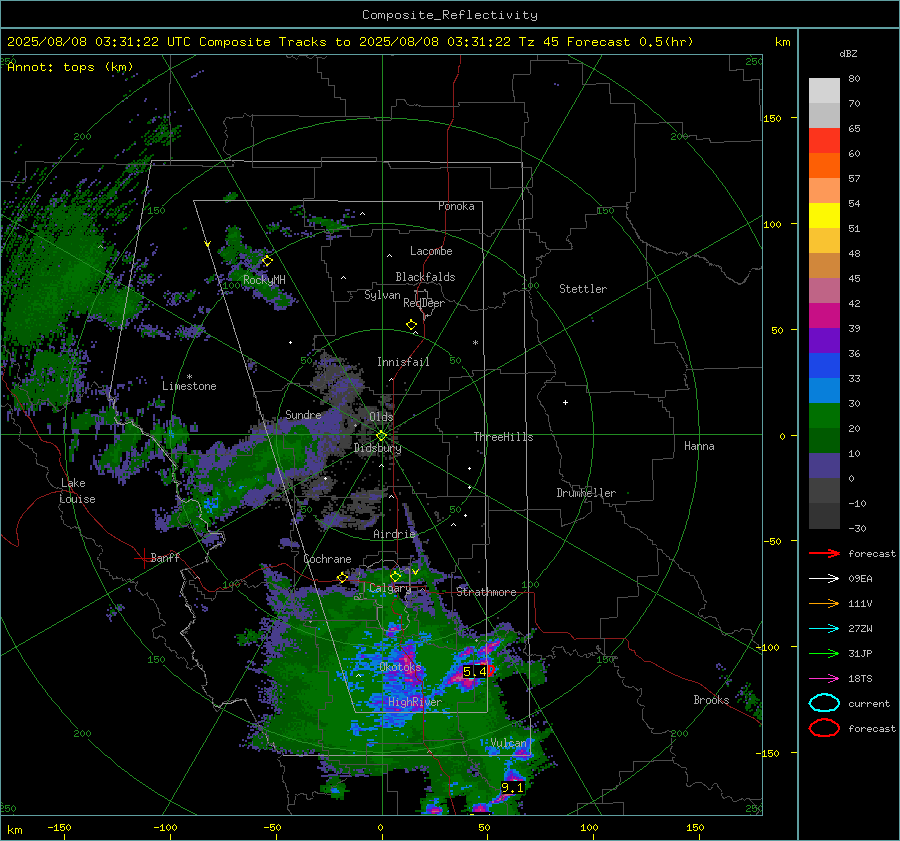Image resolution: width=900 pixels, height=841 pixels.
Task: Click the purple 36-39 dBZ color swatch
Action: 824,341
